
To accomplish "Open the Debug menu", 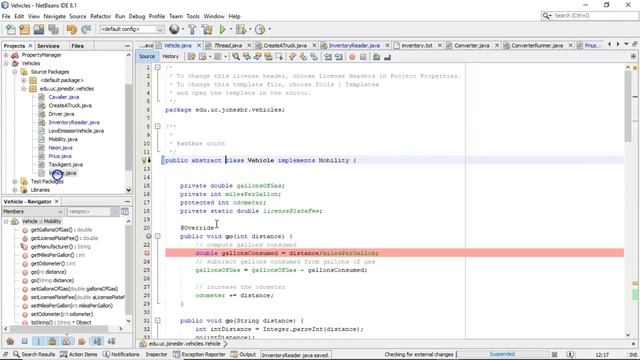I will [x=137, y=16].
